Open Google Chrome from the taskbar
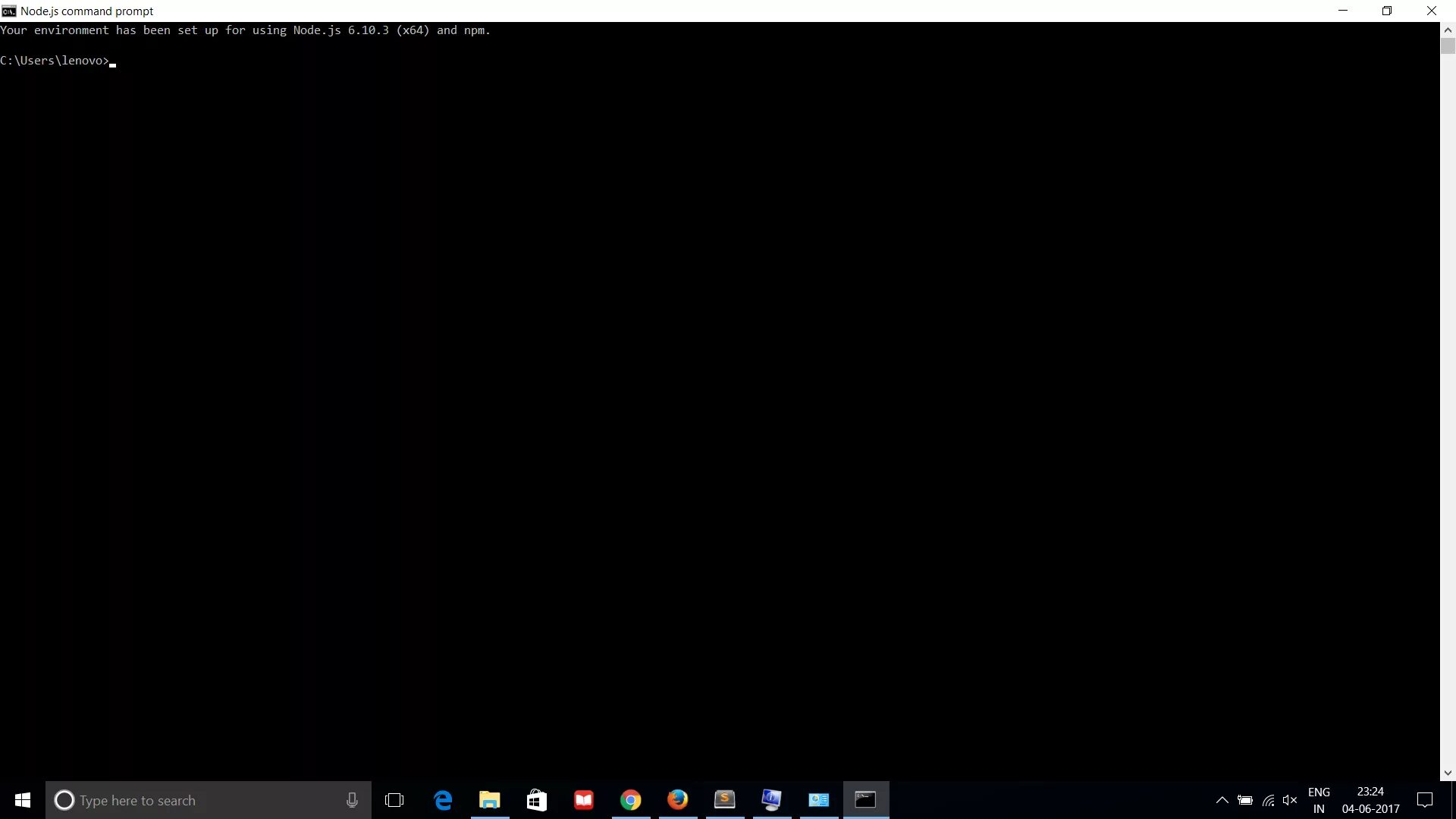This screenshot has height=819, width=1456. tap(631, 800)
